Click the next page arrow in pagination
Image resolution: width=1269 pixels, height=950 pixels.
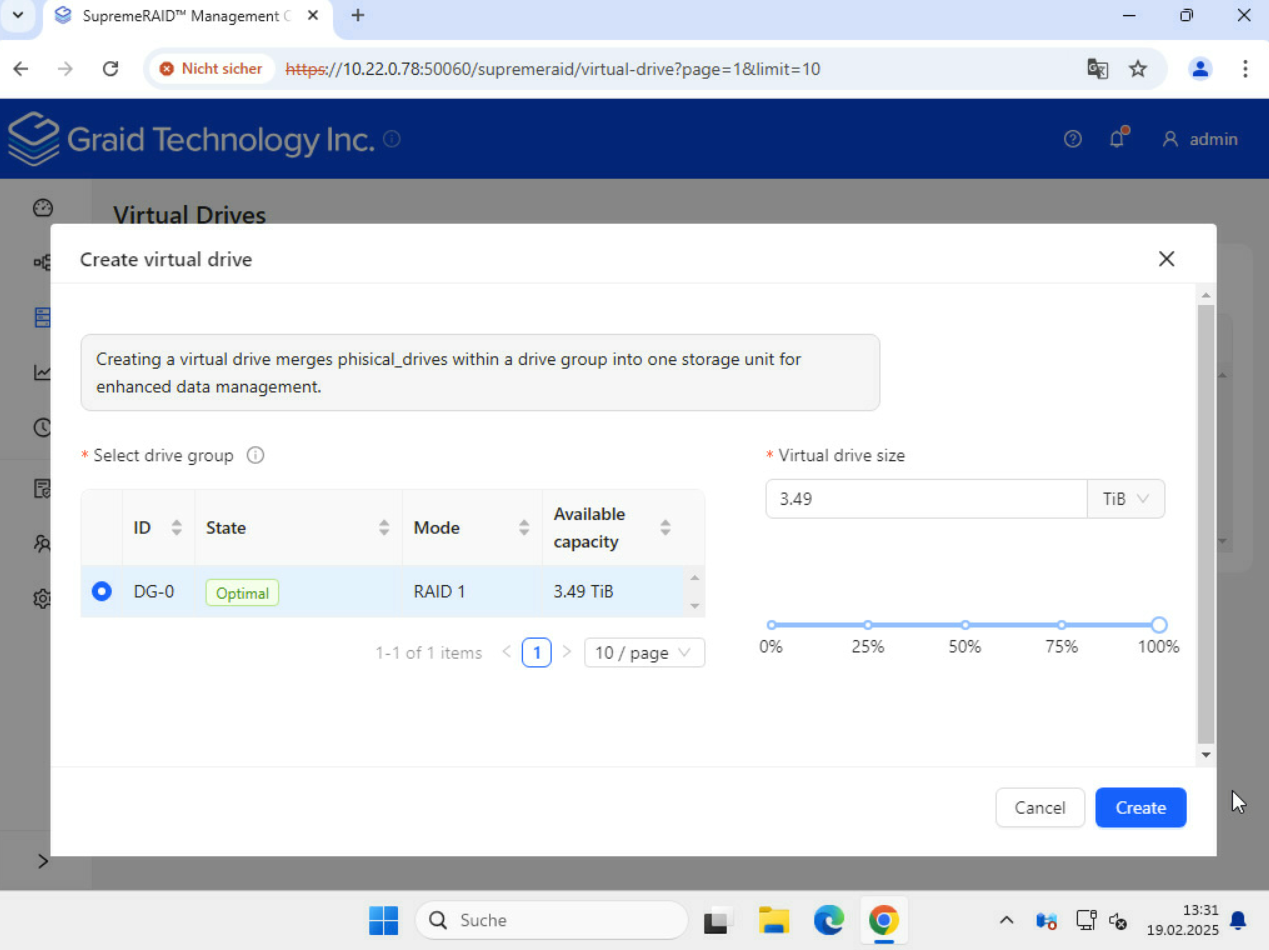[567, 652]
